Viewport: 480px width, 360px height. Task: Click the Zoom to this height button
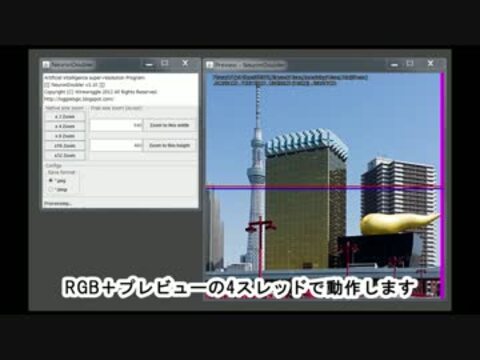pos(169,145)
